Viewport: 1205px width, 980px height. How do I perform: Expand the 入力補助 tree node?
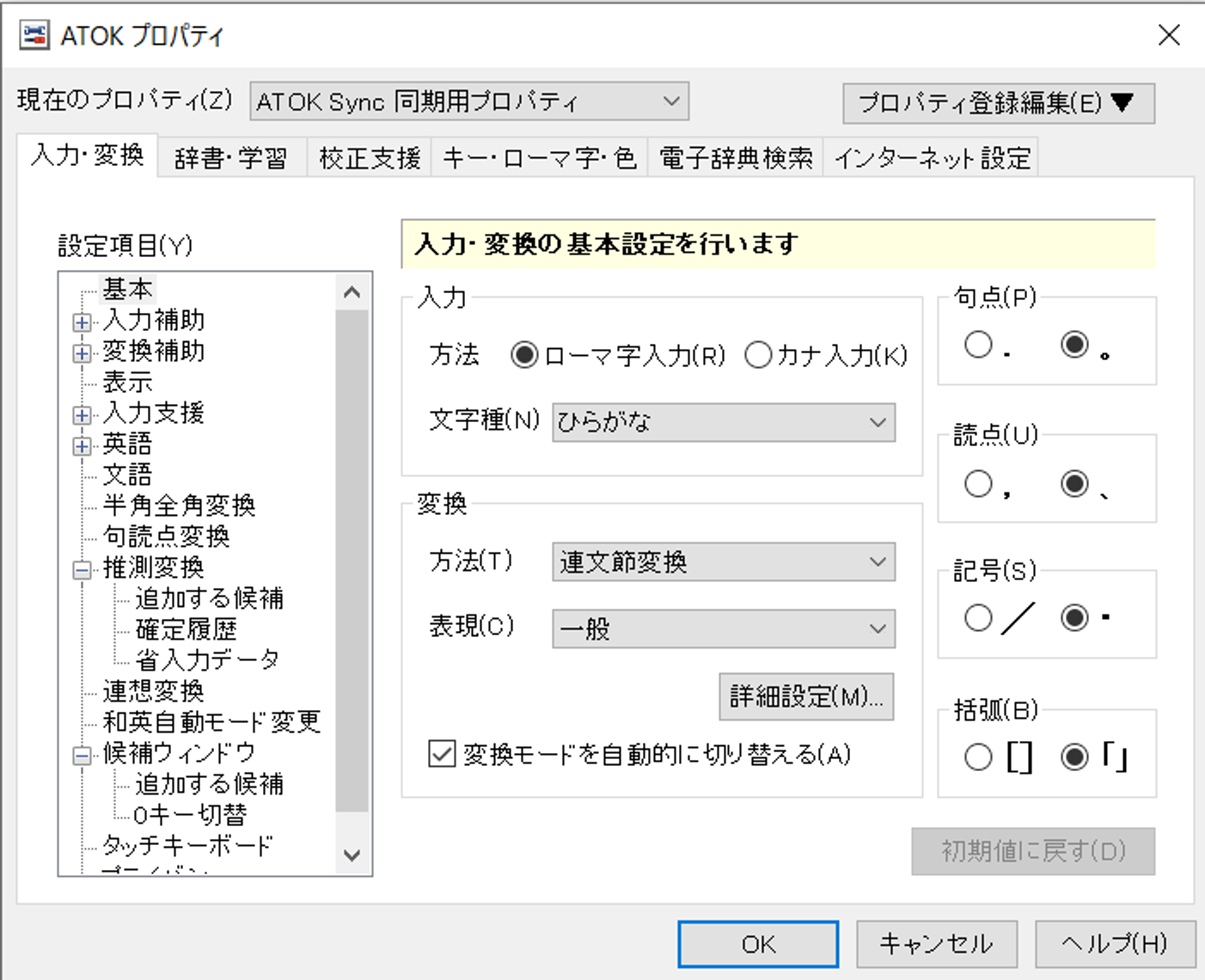tap(82, 322)
